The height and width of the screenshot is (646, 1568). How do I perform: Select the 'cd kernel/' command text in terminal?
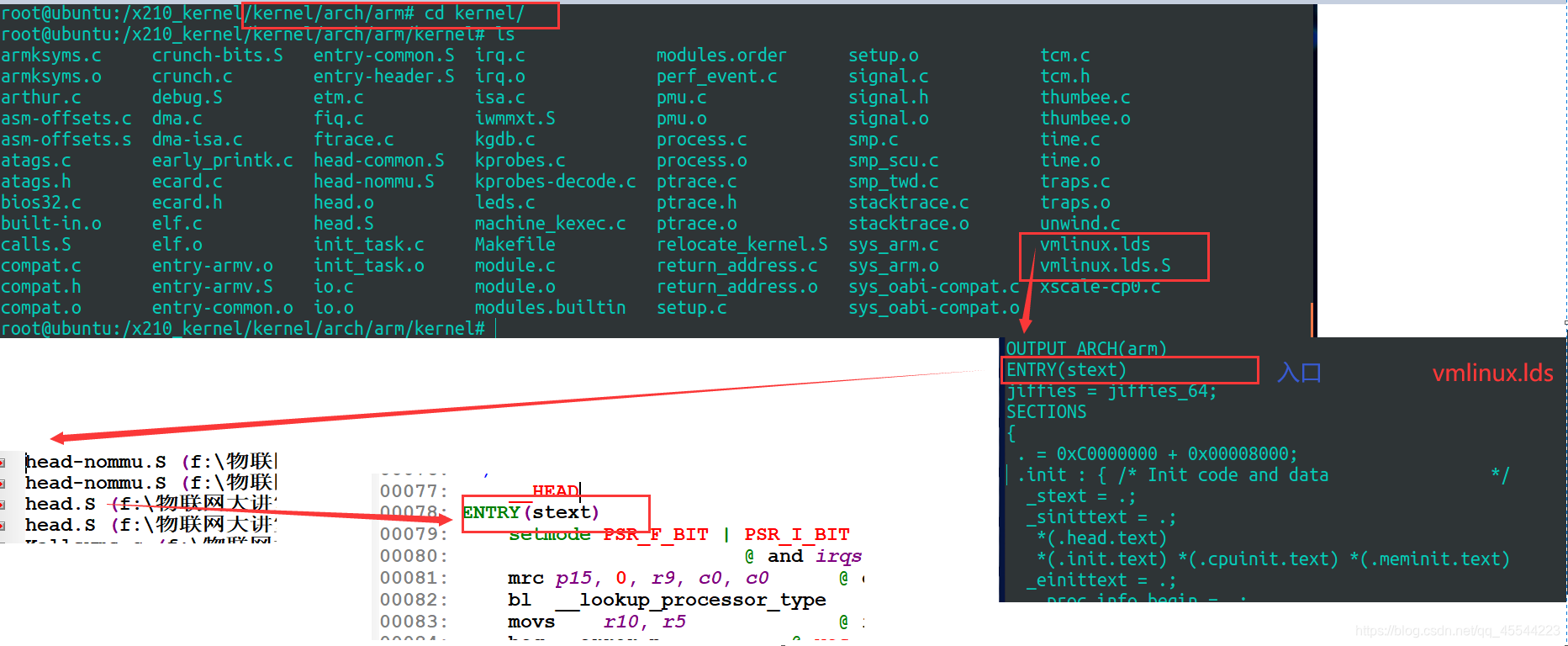point(474,13)
